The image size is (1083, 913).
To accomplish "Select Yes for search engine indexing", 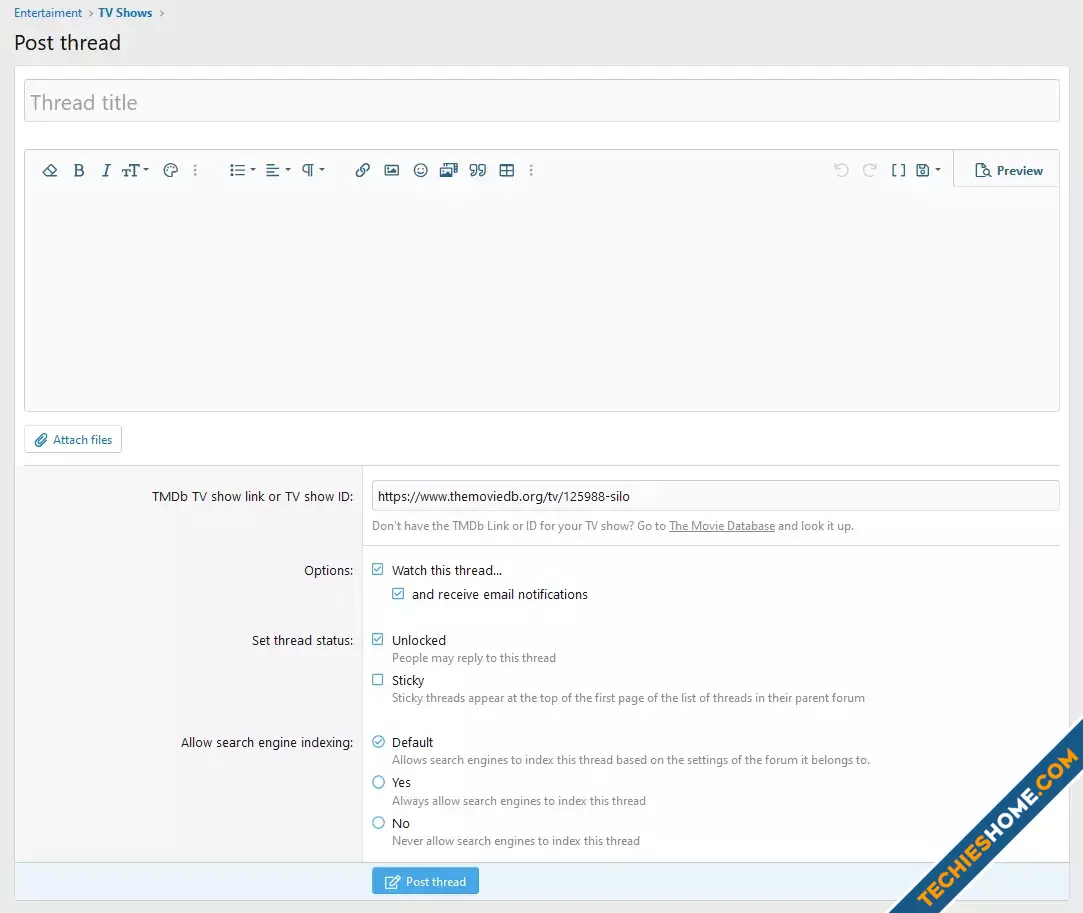I will pyautogui.click(x=378, y=782).
